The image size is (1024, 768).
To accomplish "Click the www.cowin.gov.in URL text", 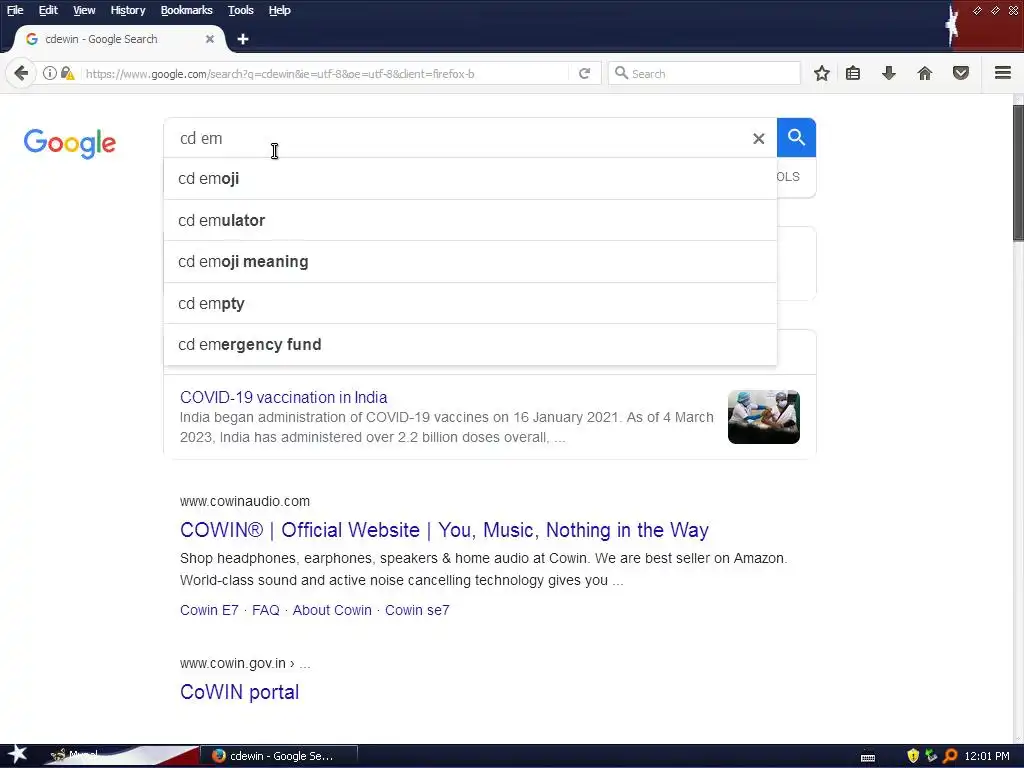I will pos(233,663).
